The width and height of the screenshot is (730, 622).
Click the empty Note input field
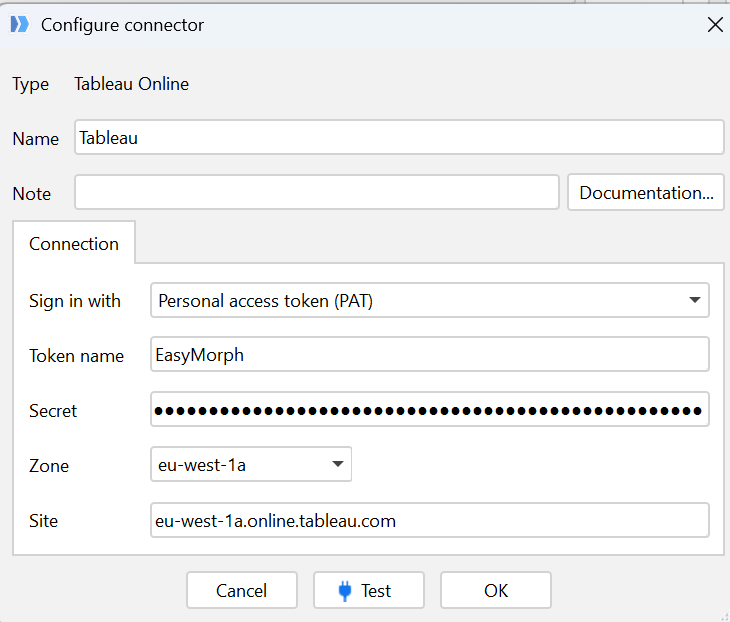317,192
